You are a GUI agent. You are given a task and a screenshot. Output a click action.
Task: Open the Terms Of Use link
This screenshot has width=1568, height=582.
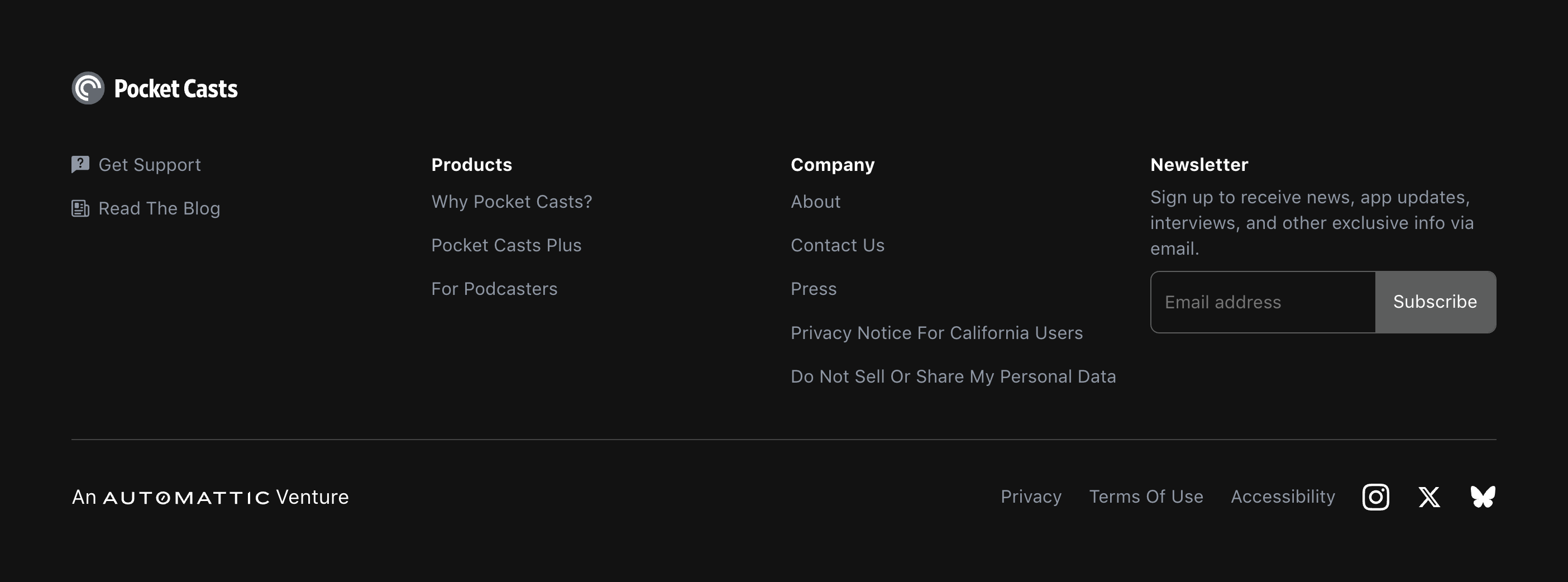(x=1145, y=497)
